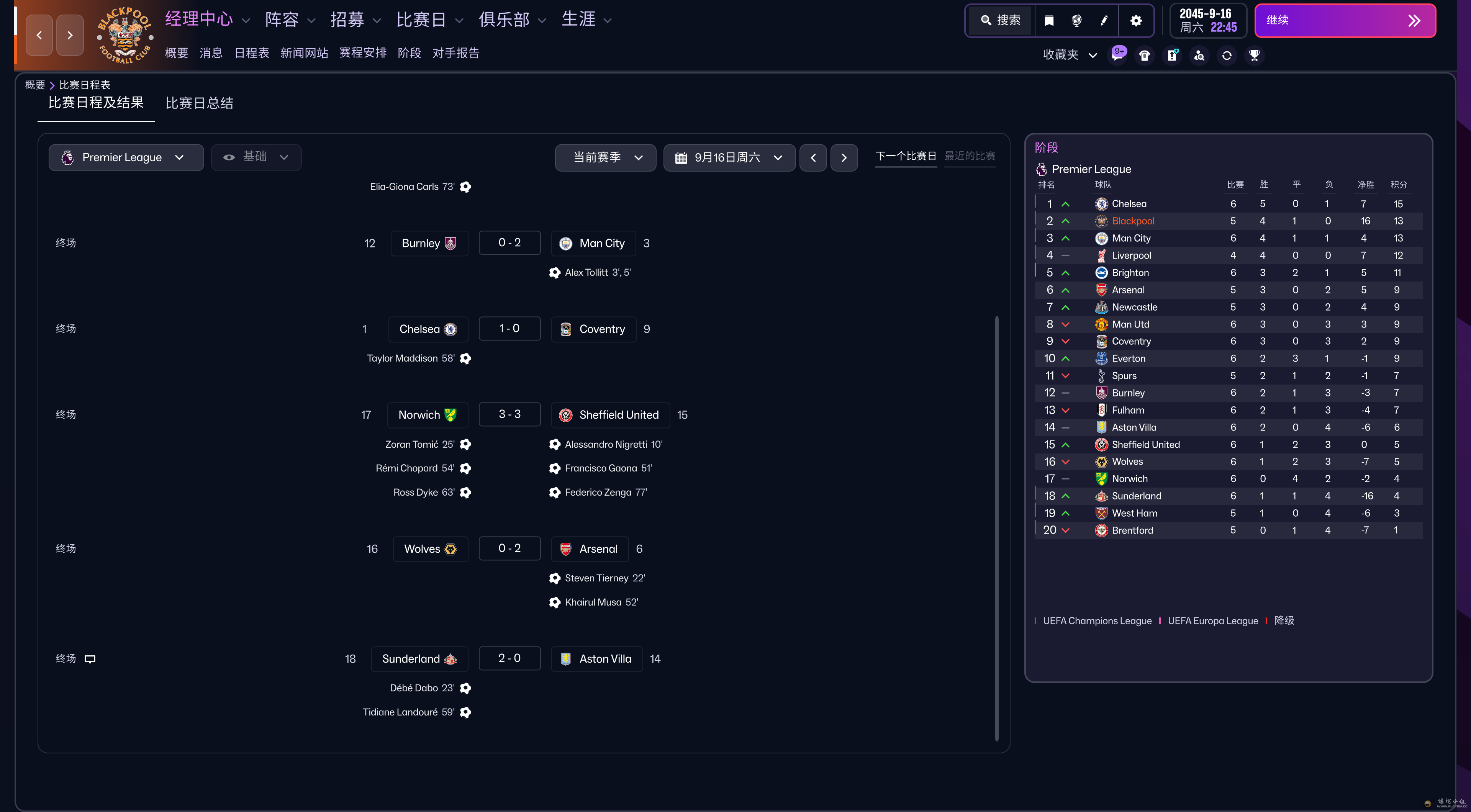This screenshot has height=812, width=1471.
Task: Click the 积分 points column header
Action: 1399,185
